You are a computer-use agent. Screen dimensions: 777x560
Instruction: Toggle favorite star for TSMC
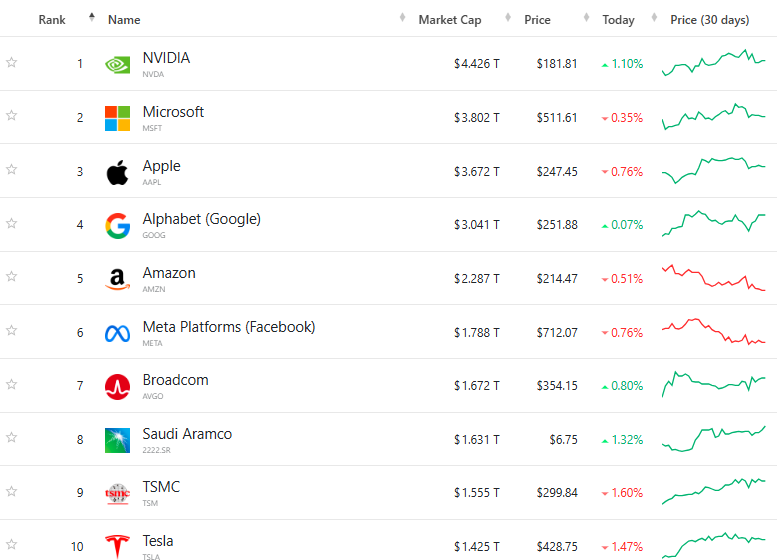[x=12, y=491]
